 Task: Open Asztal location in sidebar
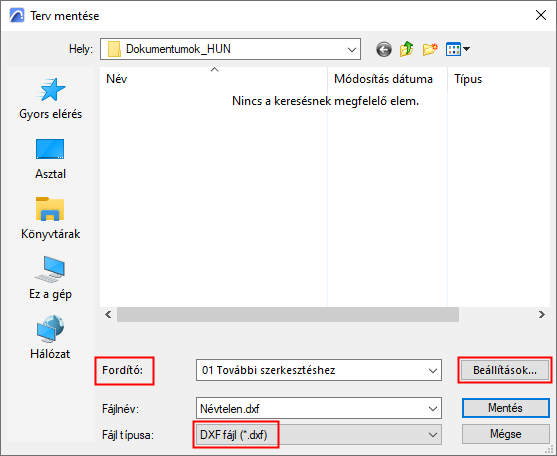pyautogui.click(x=50, y=159)
